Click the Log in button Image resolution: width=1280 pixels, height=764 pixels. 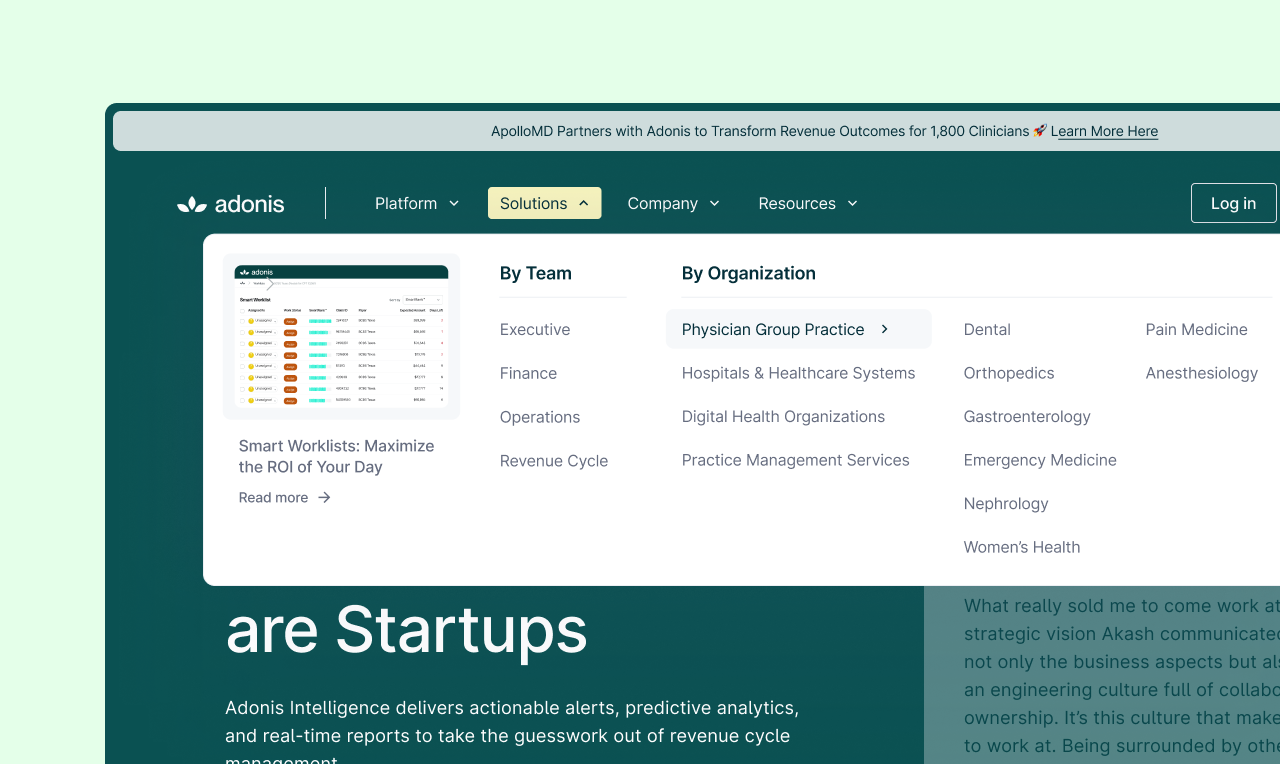pyautogui.click(x=1233, y=203)
